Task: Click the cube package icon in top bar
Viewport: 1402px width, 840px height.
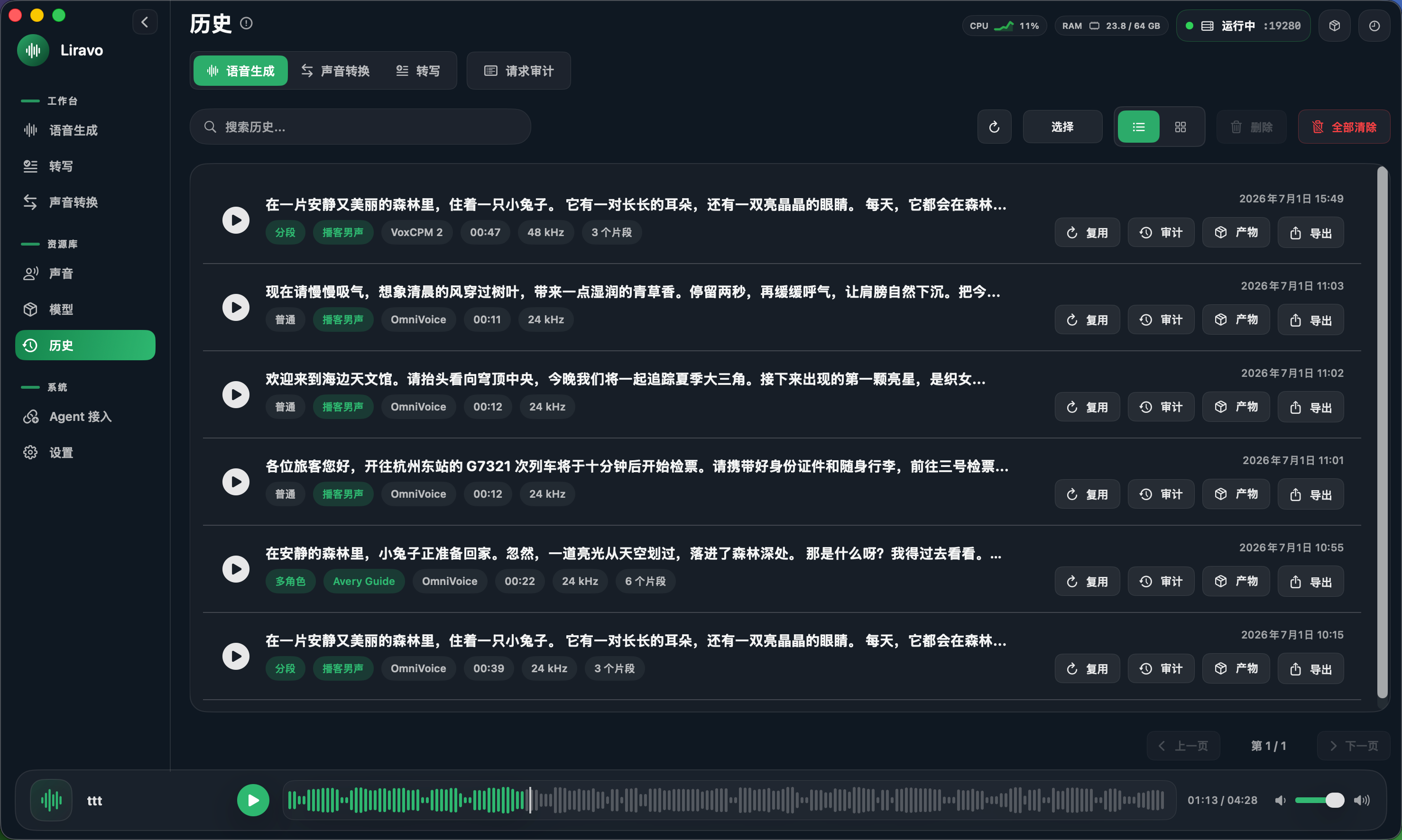Action: pyautogui.click(x=1335, y=26)
